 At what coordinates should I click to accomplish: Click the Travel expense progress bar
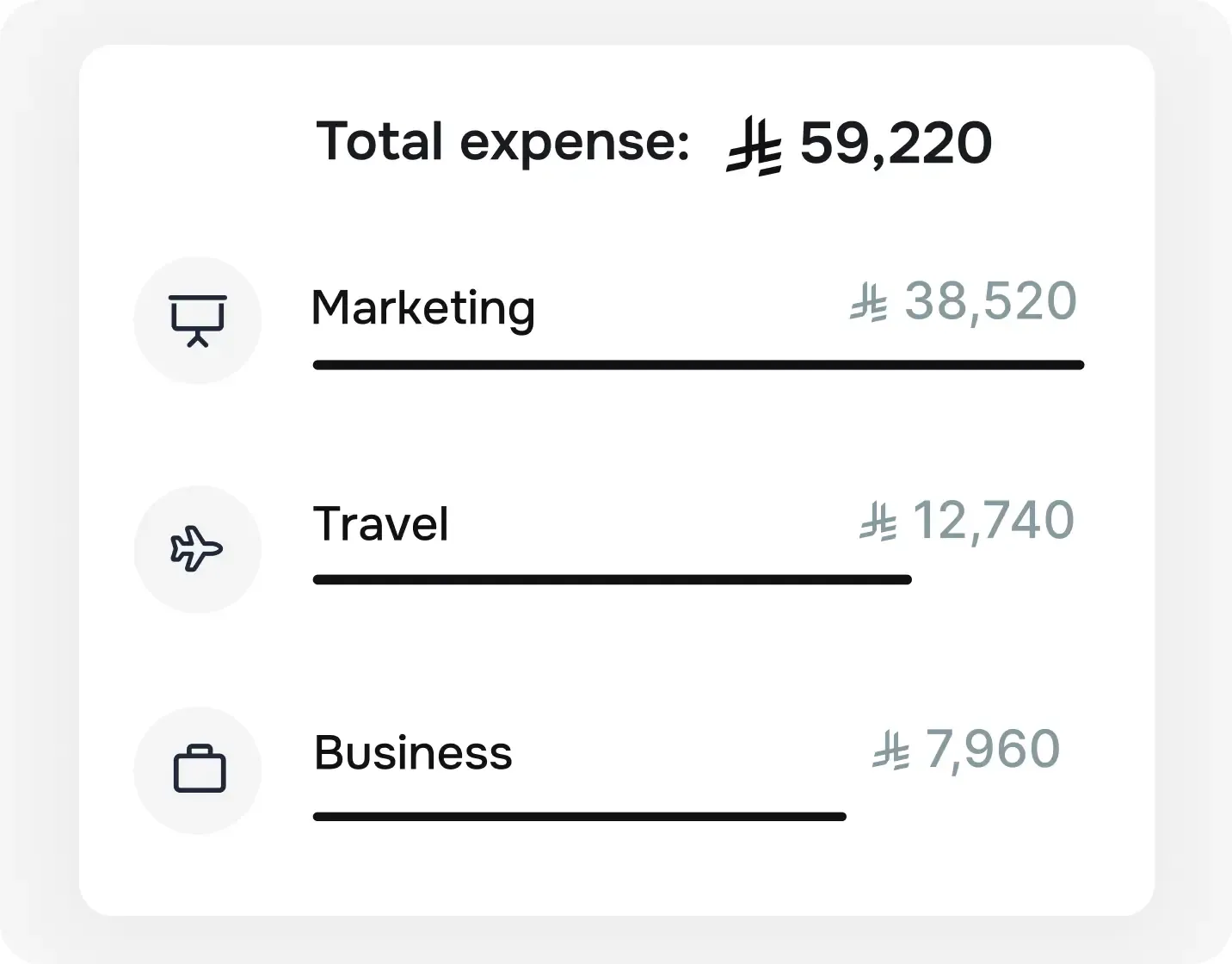(x=612, y=580)
